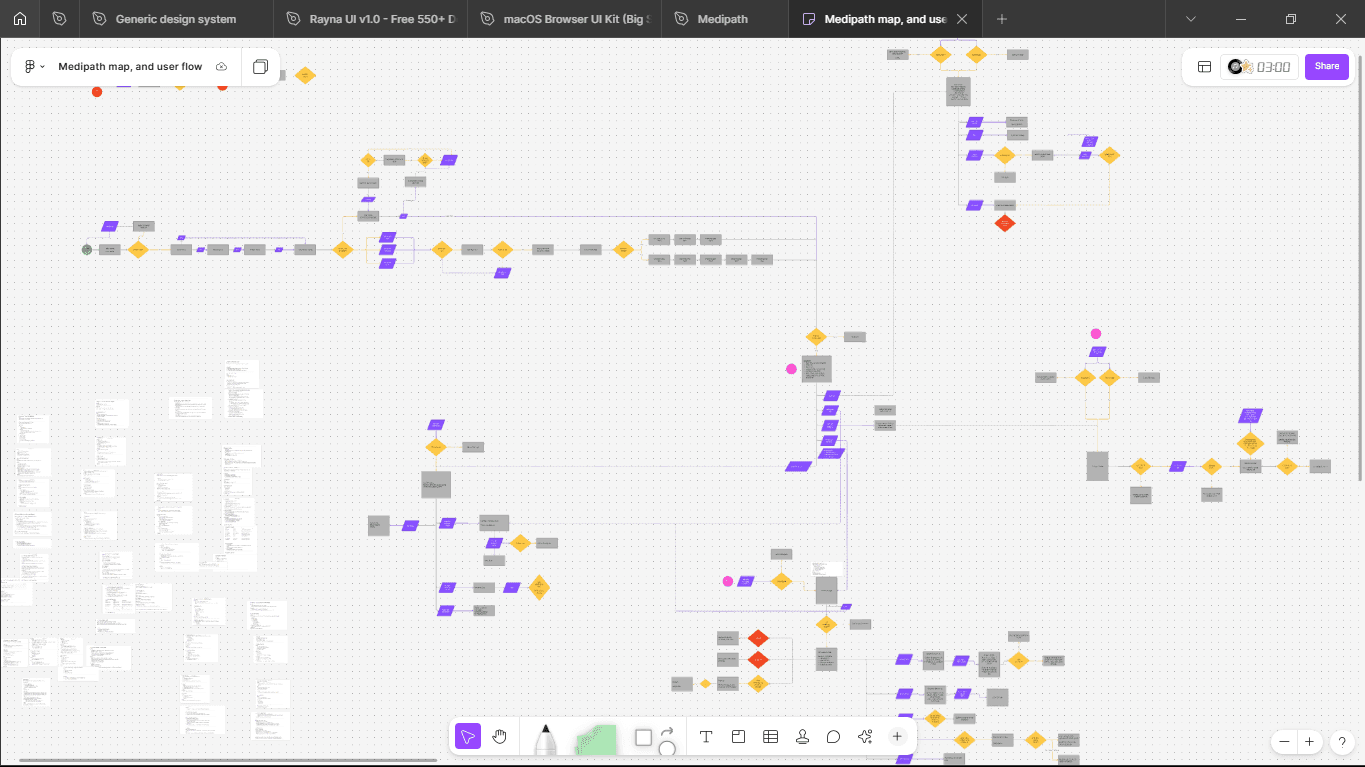The image size is (1365, 767).
Task: Click file name Medipath map, and user flow
Action: coord(130,67)
